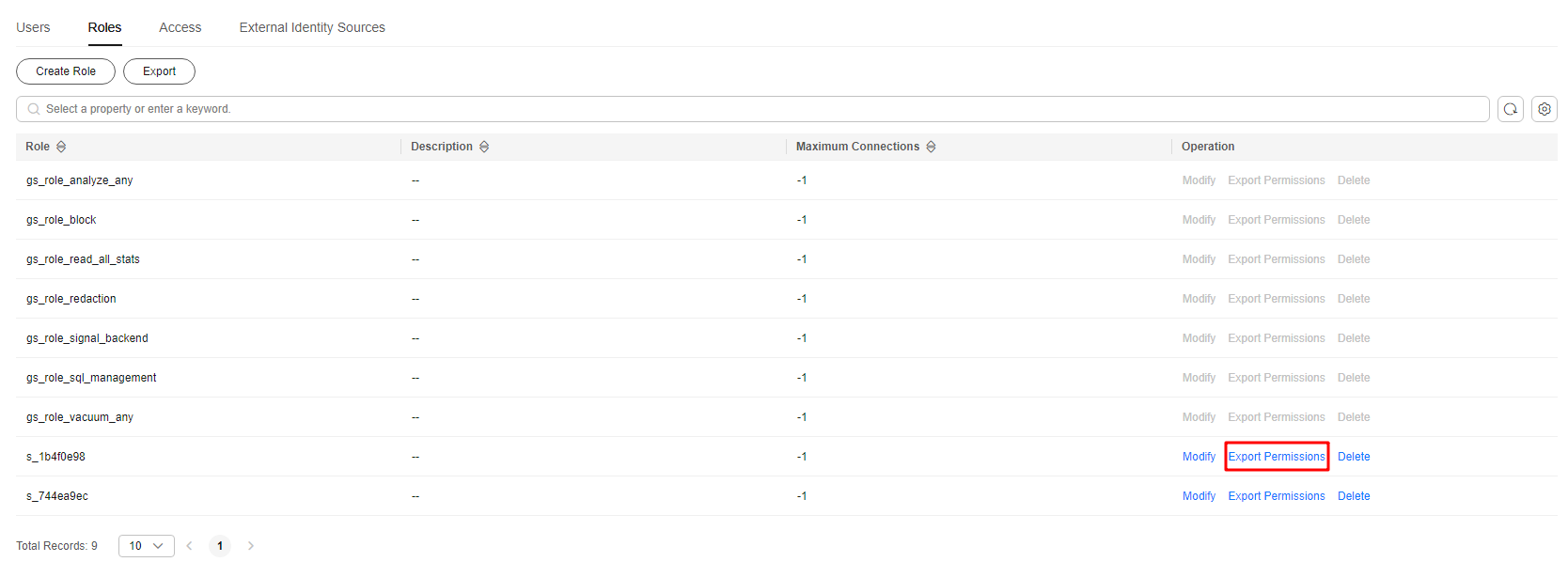Image resolution: width=1568 pixels, height=562 pixels.
Task: Click the Export button
Action: click(159, 71)
